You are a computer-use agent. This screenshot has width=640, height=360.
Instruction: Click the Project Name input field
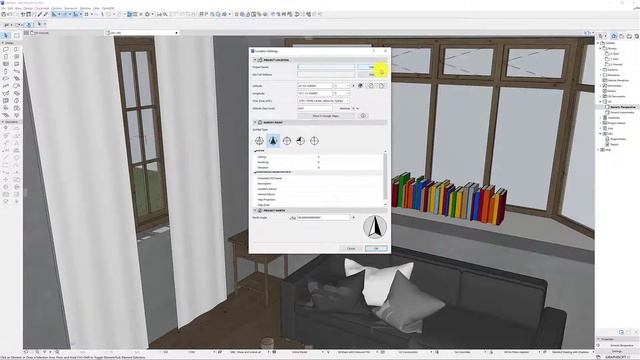(326, 67)
